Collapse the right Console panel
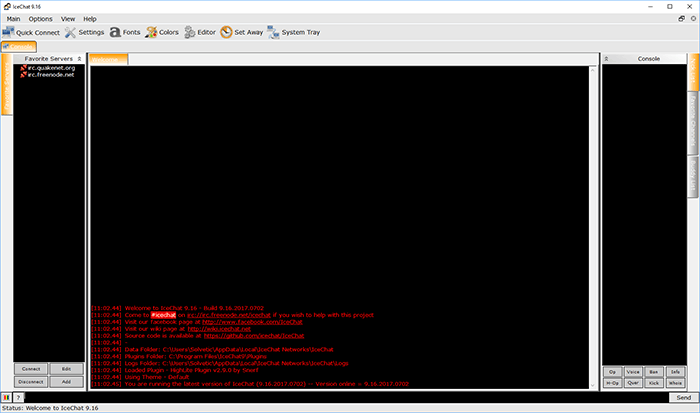700x413 pixels. pyautogui.click(x=606, y=59)
